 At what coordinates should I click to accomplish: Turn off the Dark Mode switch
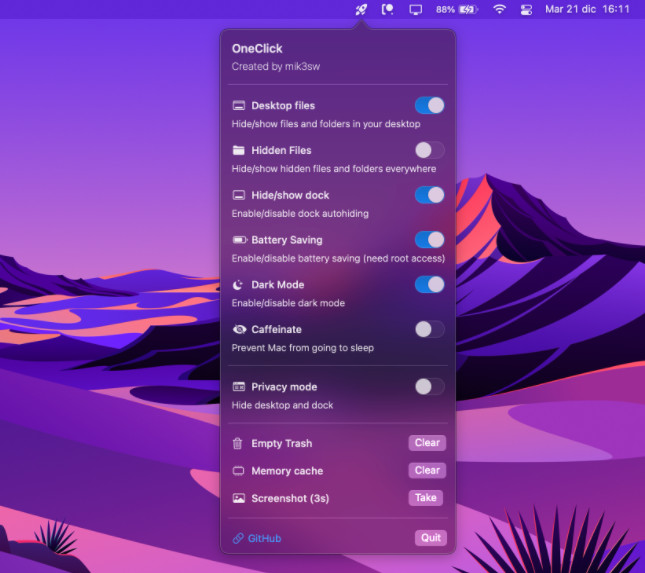tap(429, 285)
